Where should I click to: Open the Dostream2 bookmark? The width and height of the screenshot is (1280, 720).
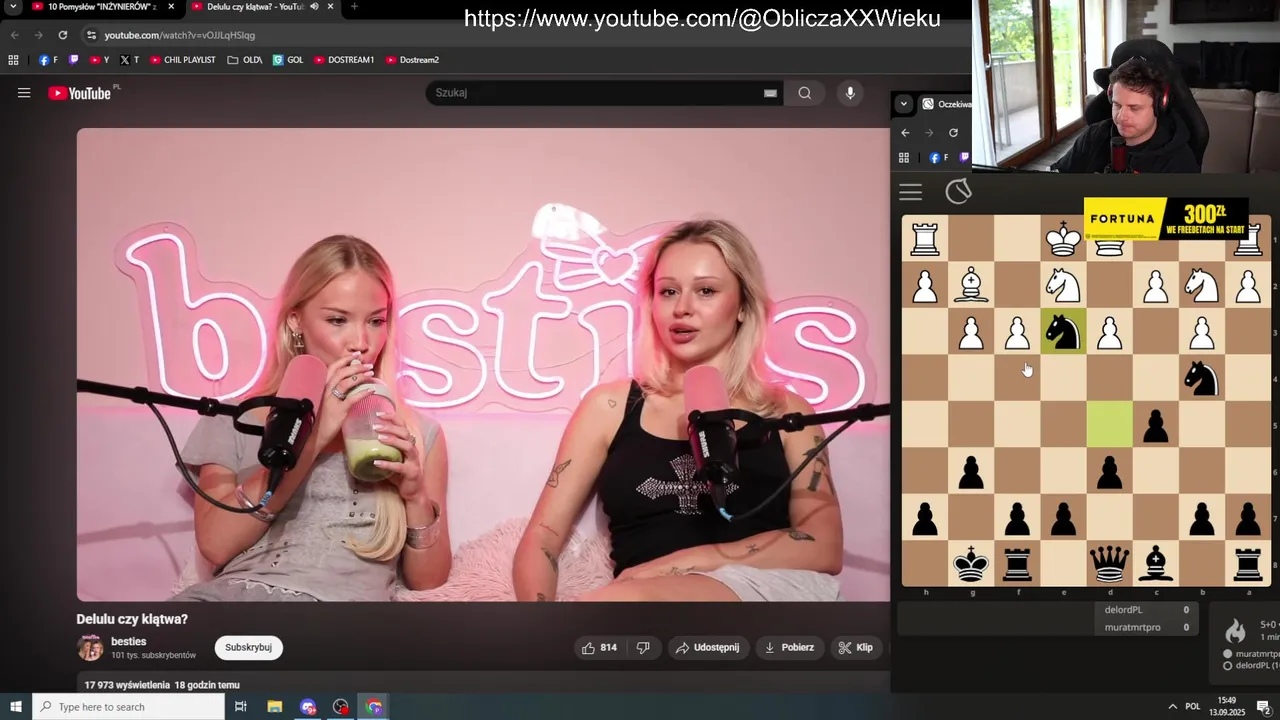tap(412, 60)
